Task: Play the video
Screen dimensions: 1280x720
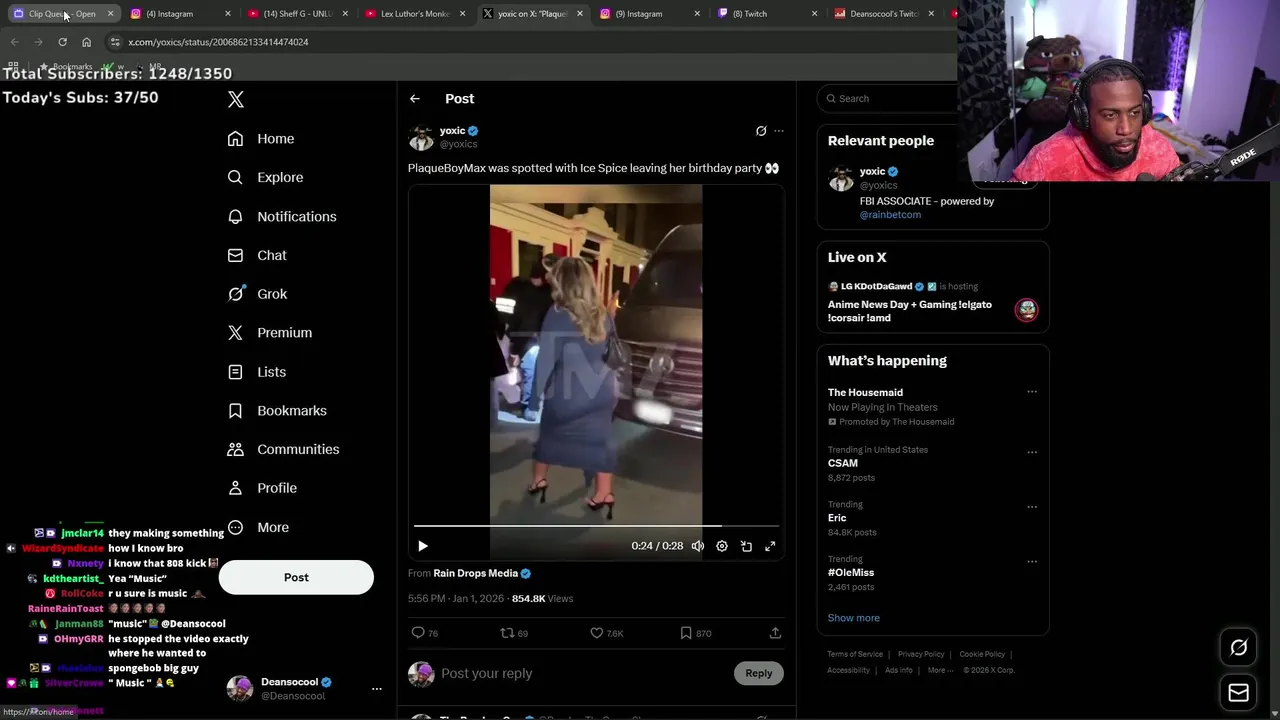Action: click(x=423, y=546)
